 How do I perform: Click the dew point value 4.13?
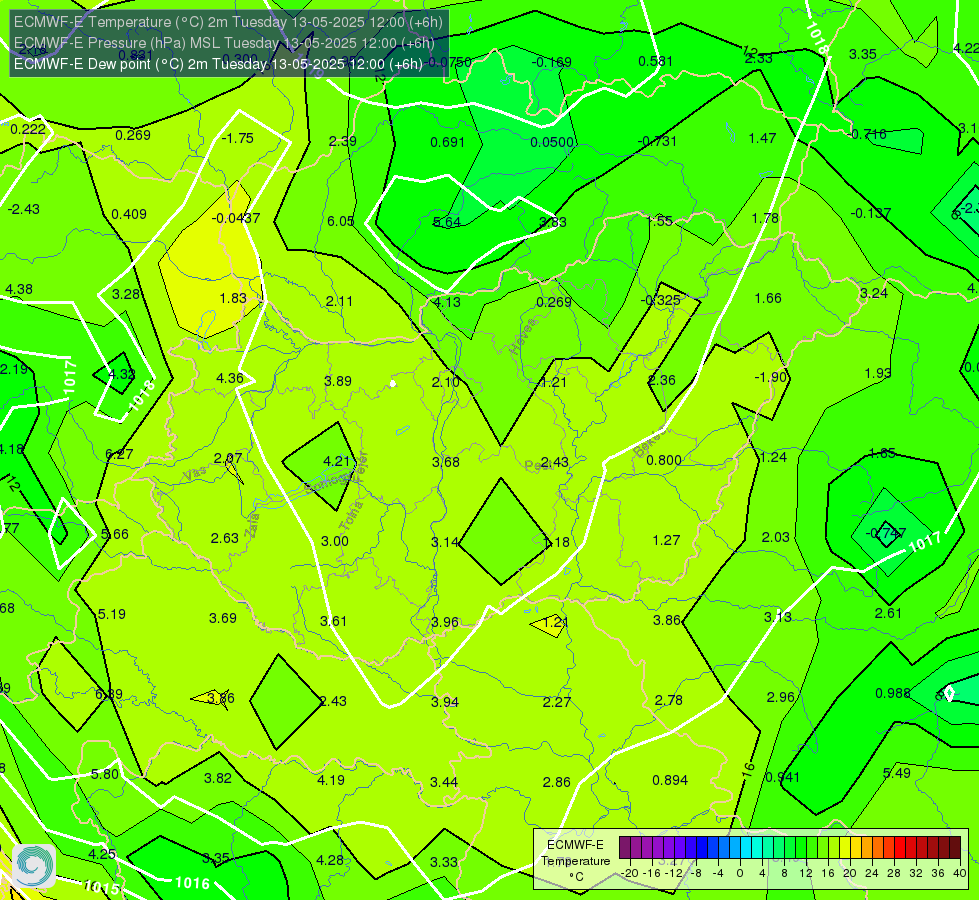[447, 302]
